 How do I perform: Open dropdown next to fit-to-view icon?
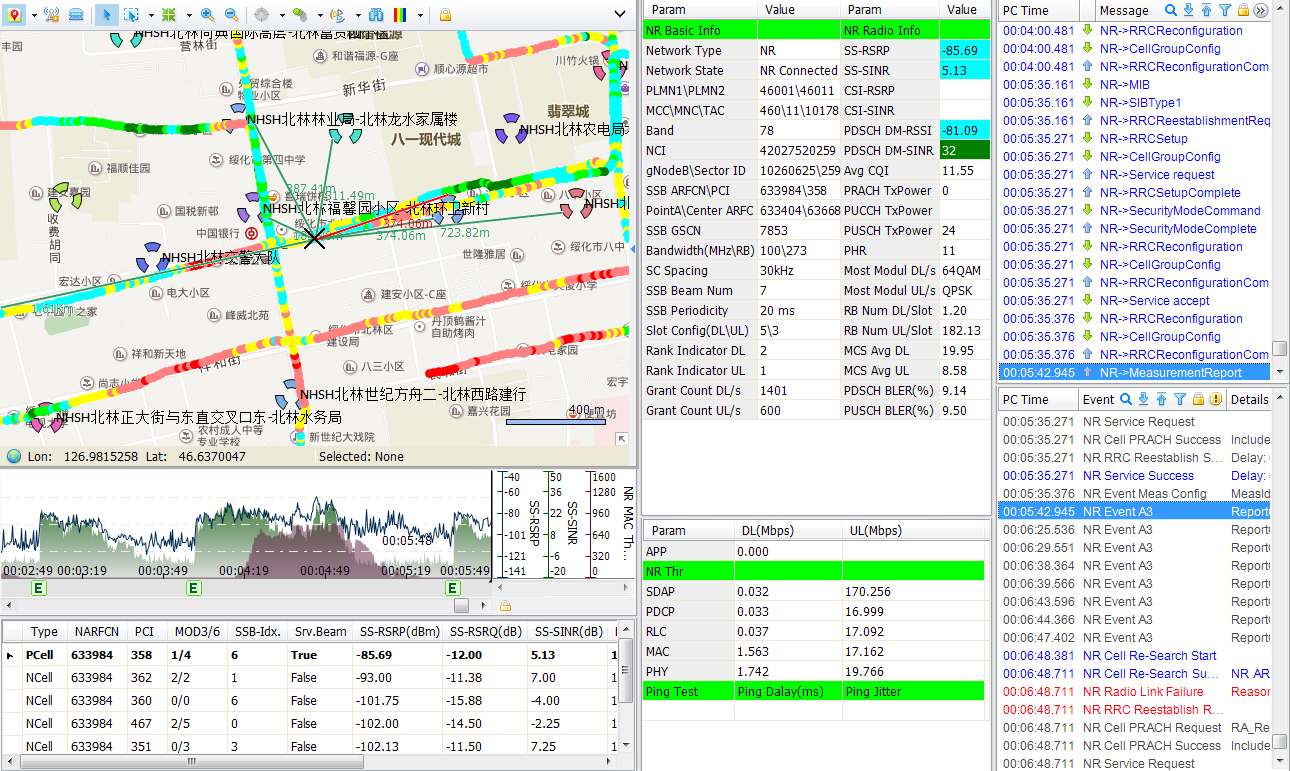(188, 16)
